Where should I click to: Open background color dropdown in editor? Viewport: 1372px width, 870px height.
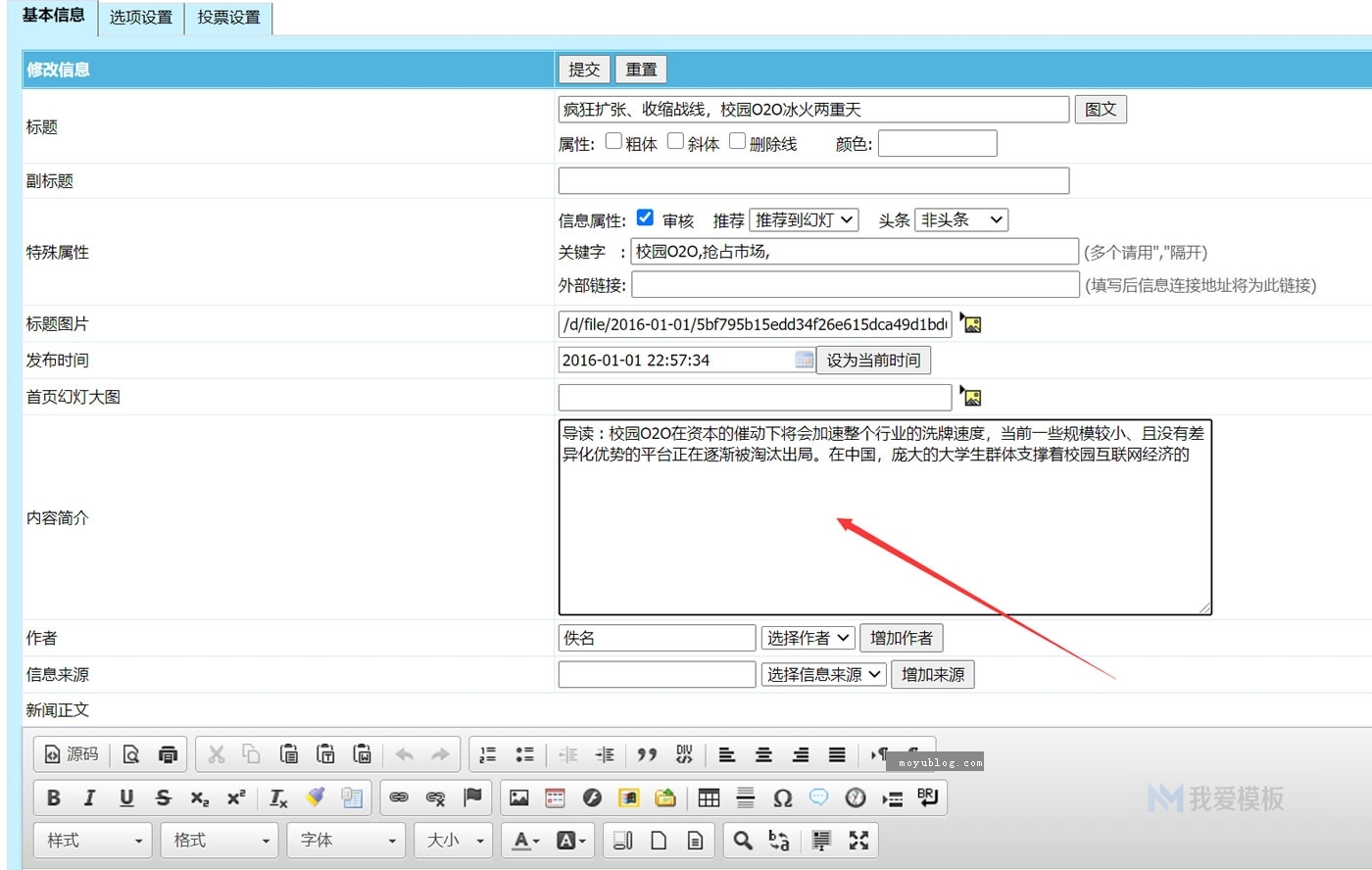point(570,840)
